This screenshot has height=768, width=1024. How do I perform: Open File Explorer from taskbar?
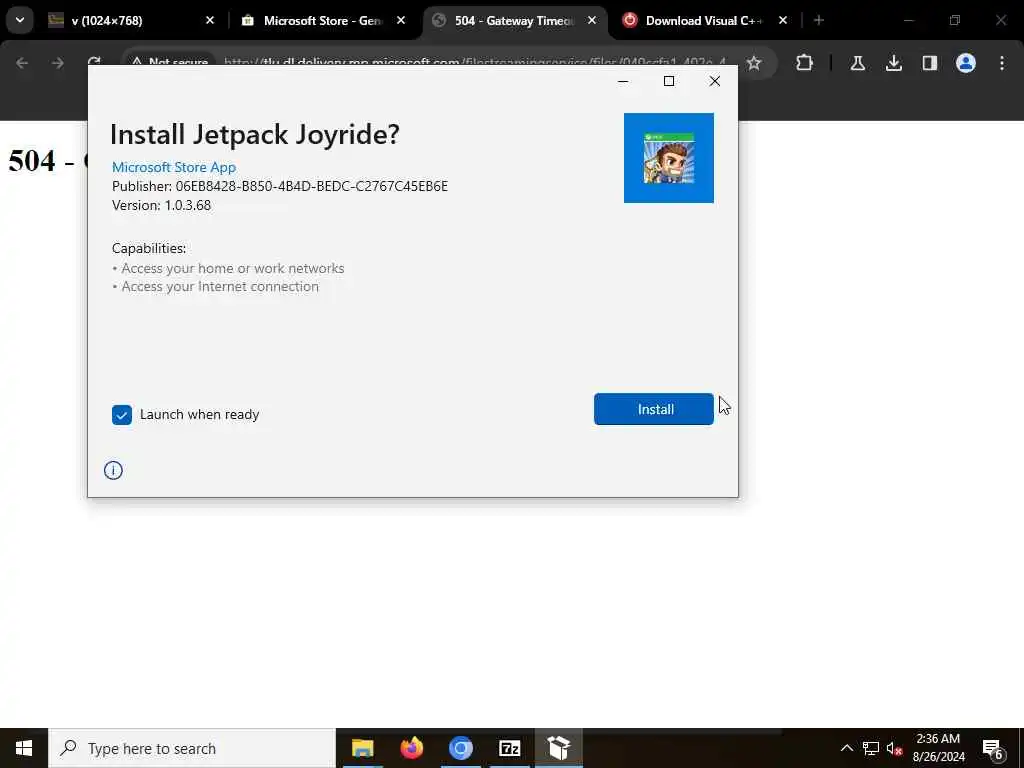tap(362, 748)
